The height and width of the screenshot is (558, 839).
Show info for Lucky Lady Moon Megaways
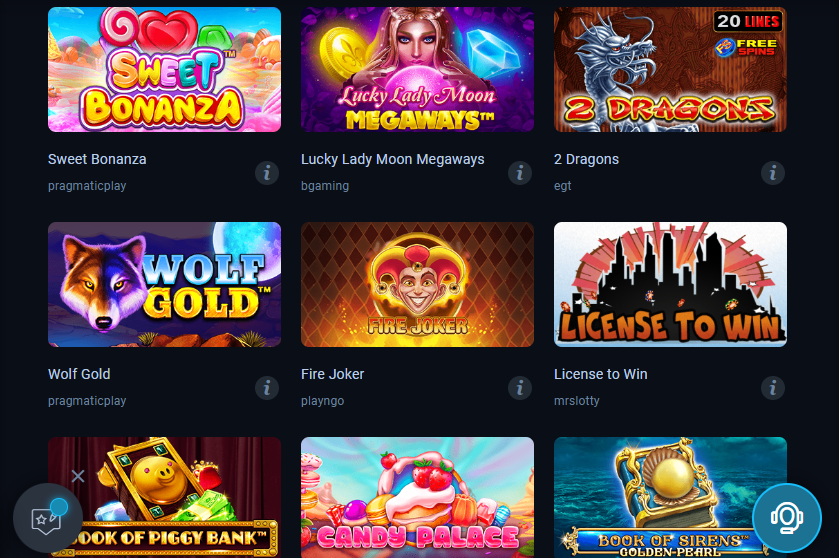(520, 173)
